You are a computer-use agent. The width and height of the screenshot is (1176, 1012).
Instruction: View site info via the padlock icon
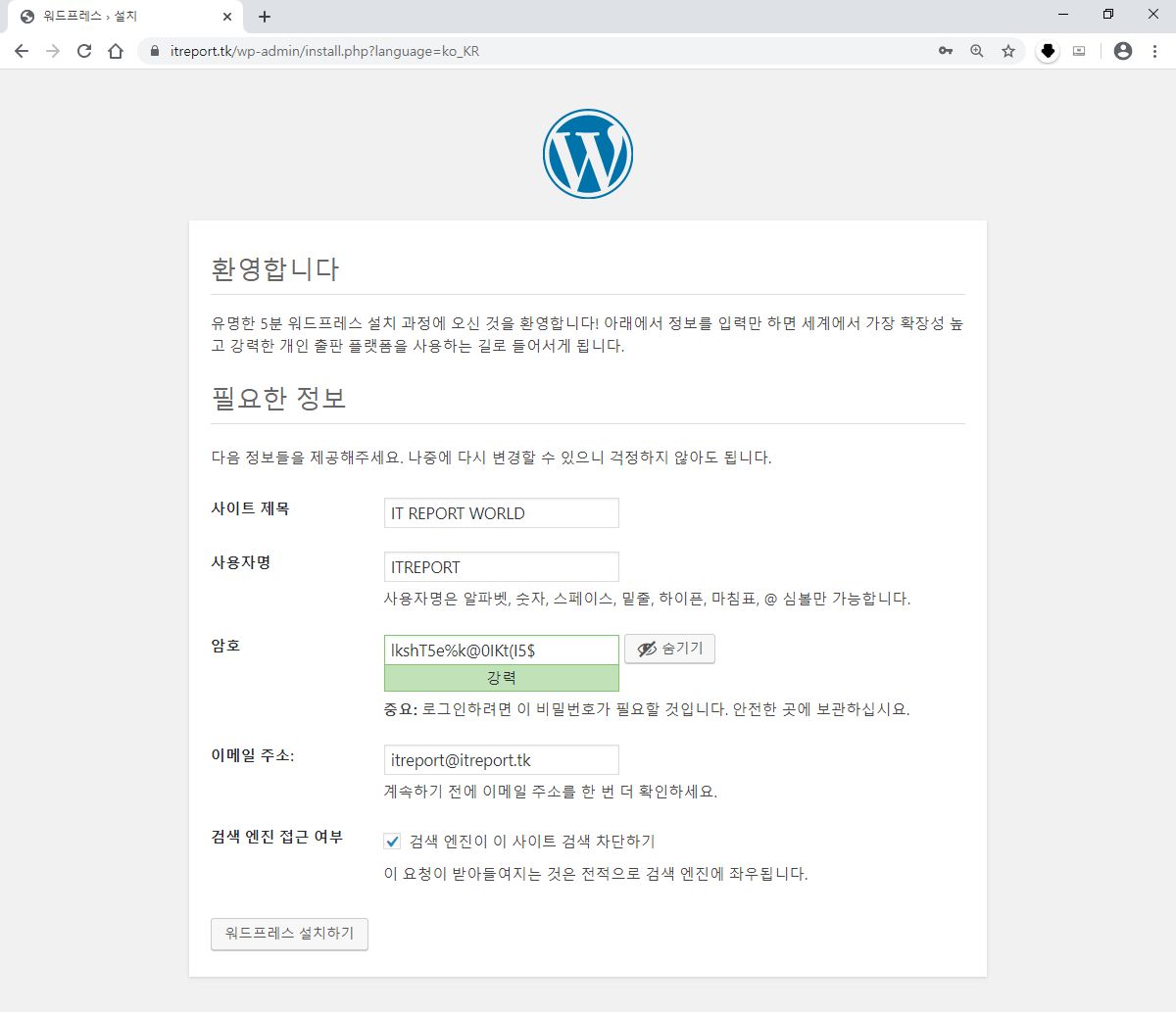point(154,51)
